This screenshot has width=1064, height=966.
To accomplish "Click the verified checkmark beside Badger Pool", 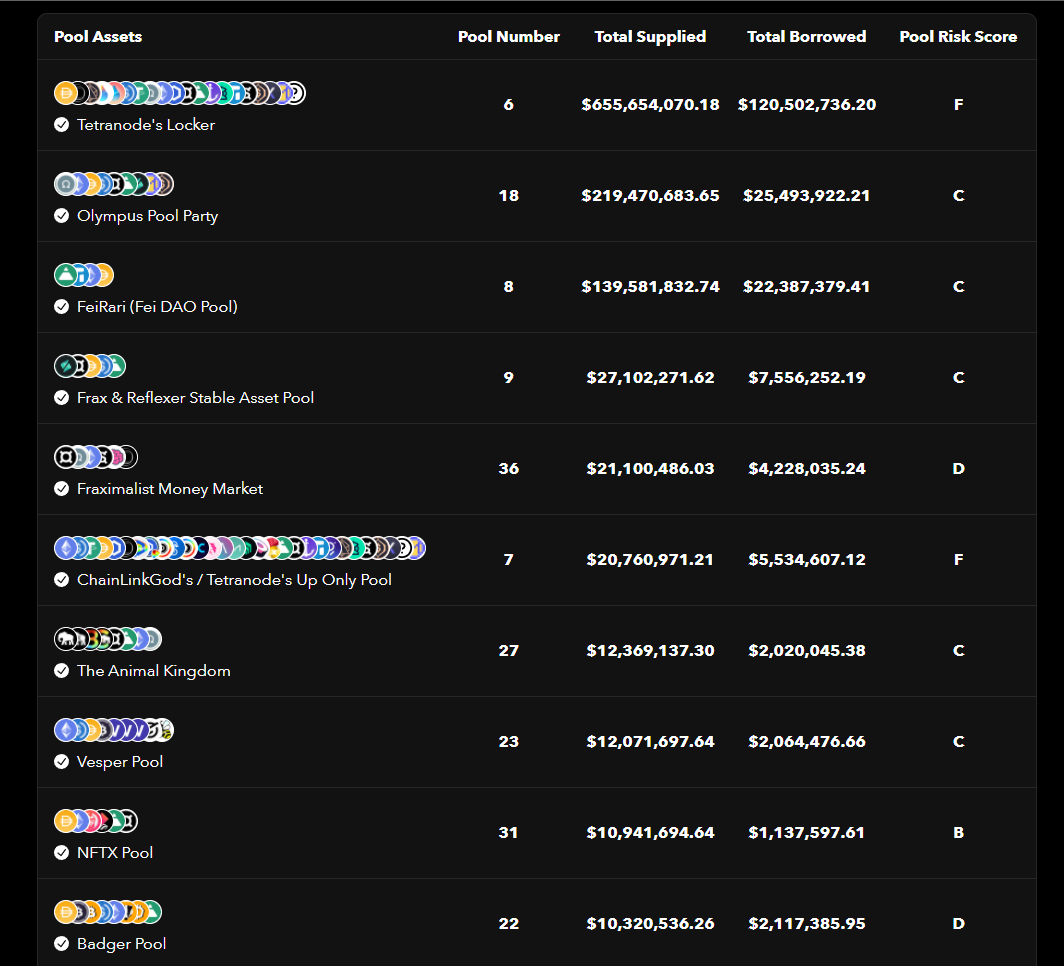I will tap(62, 944).
